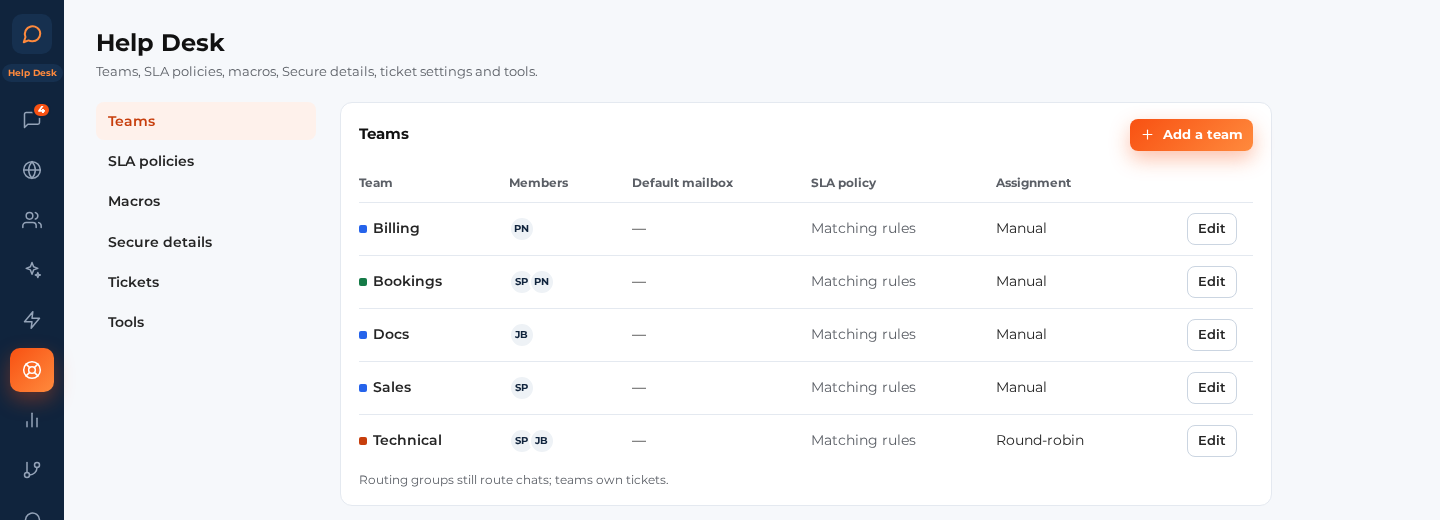Switch to Macros section
The image size is (1440, 520).
[206, 201]
